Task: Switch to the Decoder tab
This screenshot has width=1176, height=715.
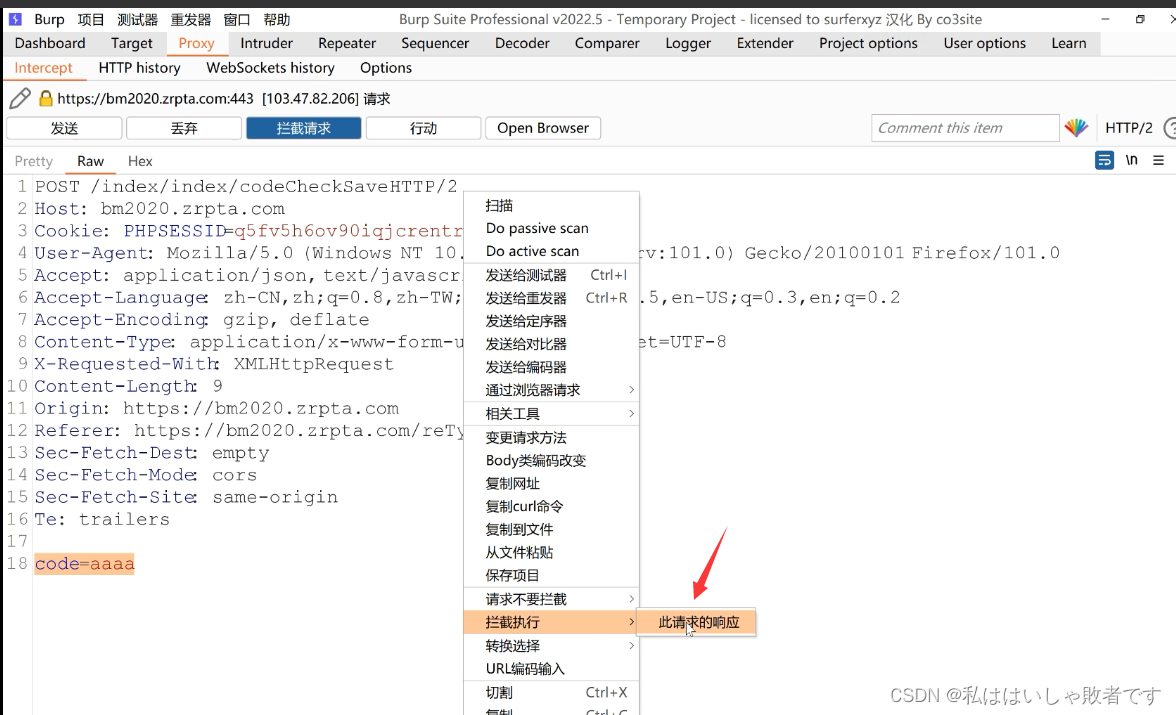Action: pos(522,44)
